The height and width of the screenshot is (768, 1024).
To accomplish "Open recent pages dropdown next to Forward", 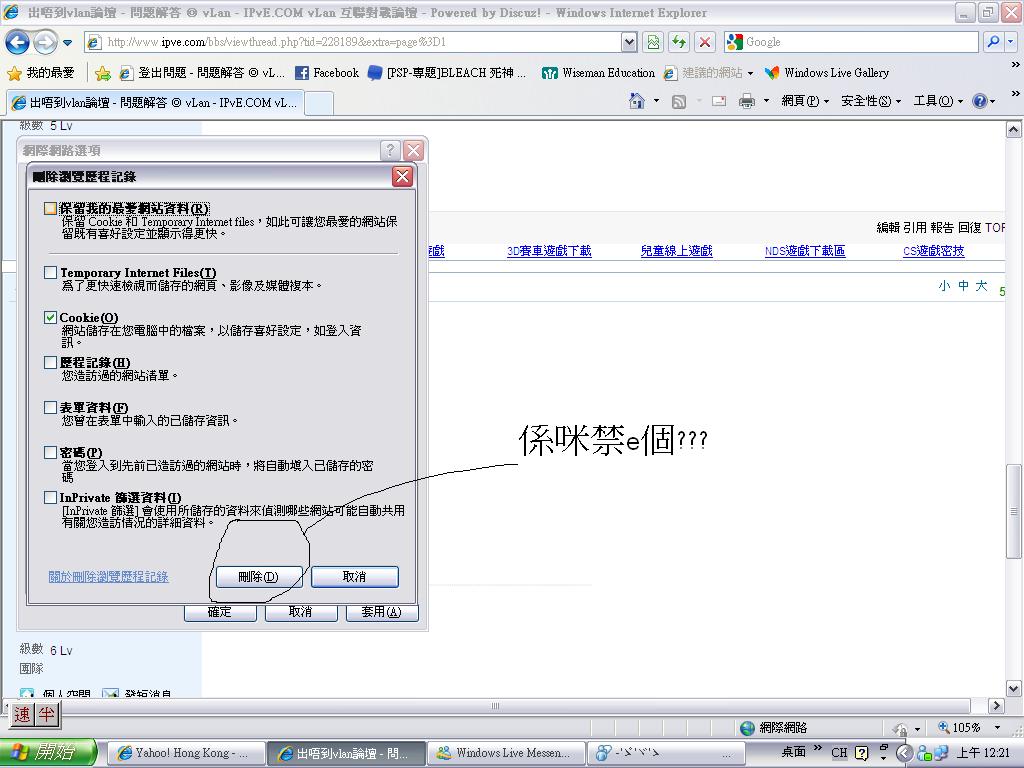I will pos(67,43).
